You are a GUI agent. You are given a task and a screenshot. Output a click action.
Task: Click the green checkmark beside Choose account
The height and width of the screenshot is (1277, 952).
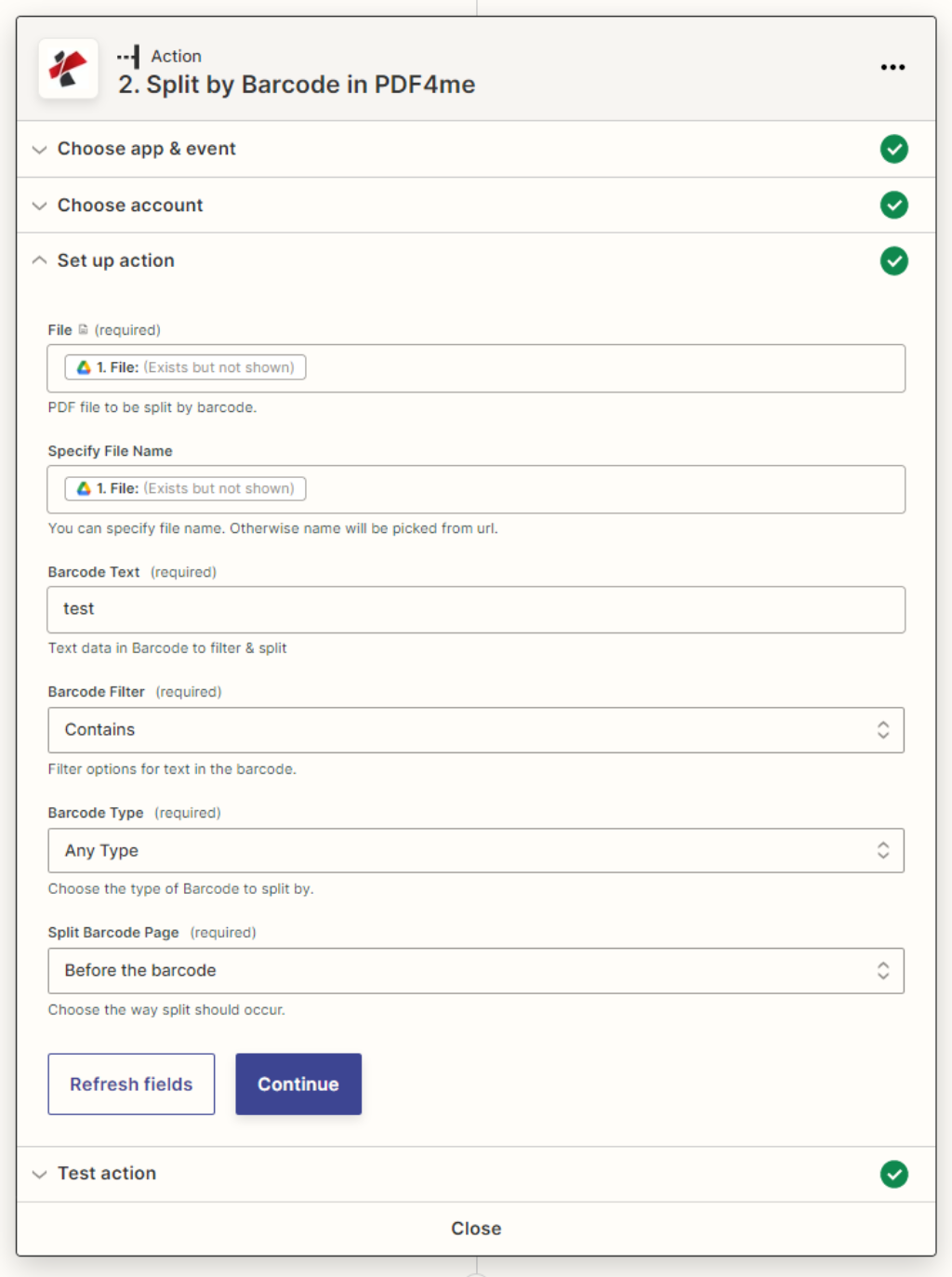893,205
